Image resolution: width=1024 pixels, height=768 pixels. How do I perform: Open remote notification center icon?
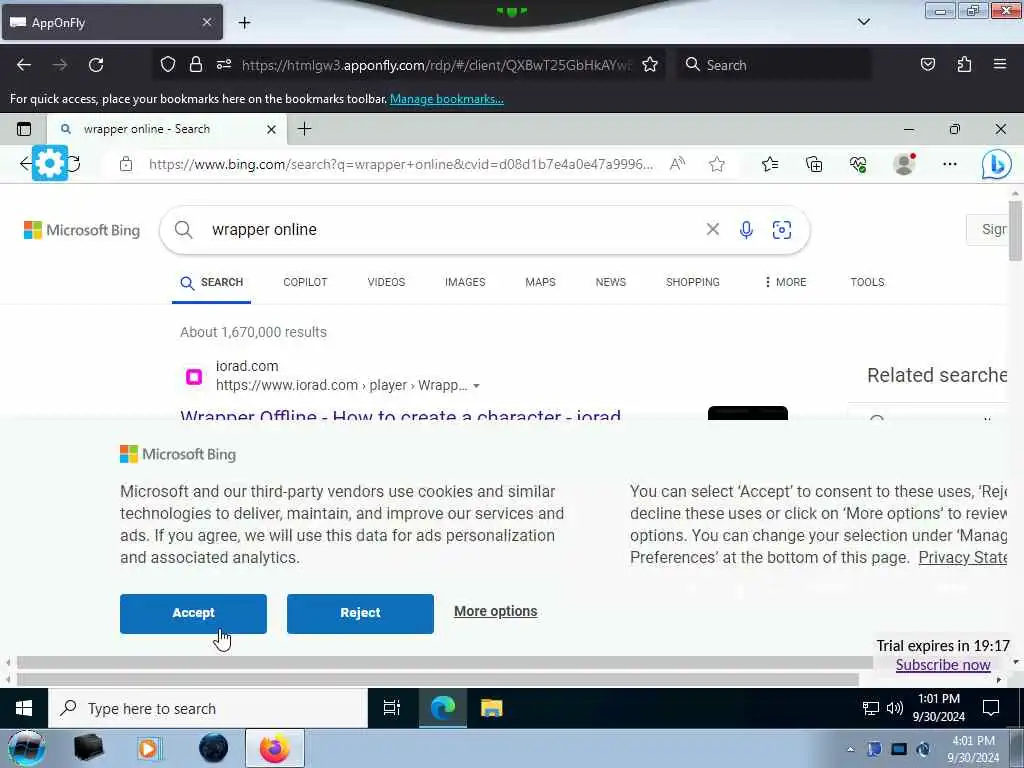click(x=991, y=708)
